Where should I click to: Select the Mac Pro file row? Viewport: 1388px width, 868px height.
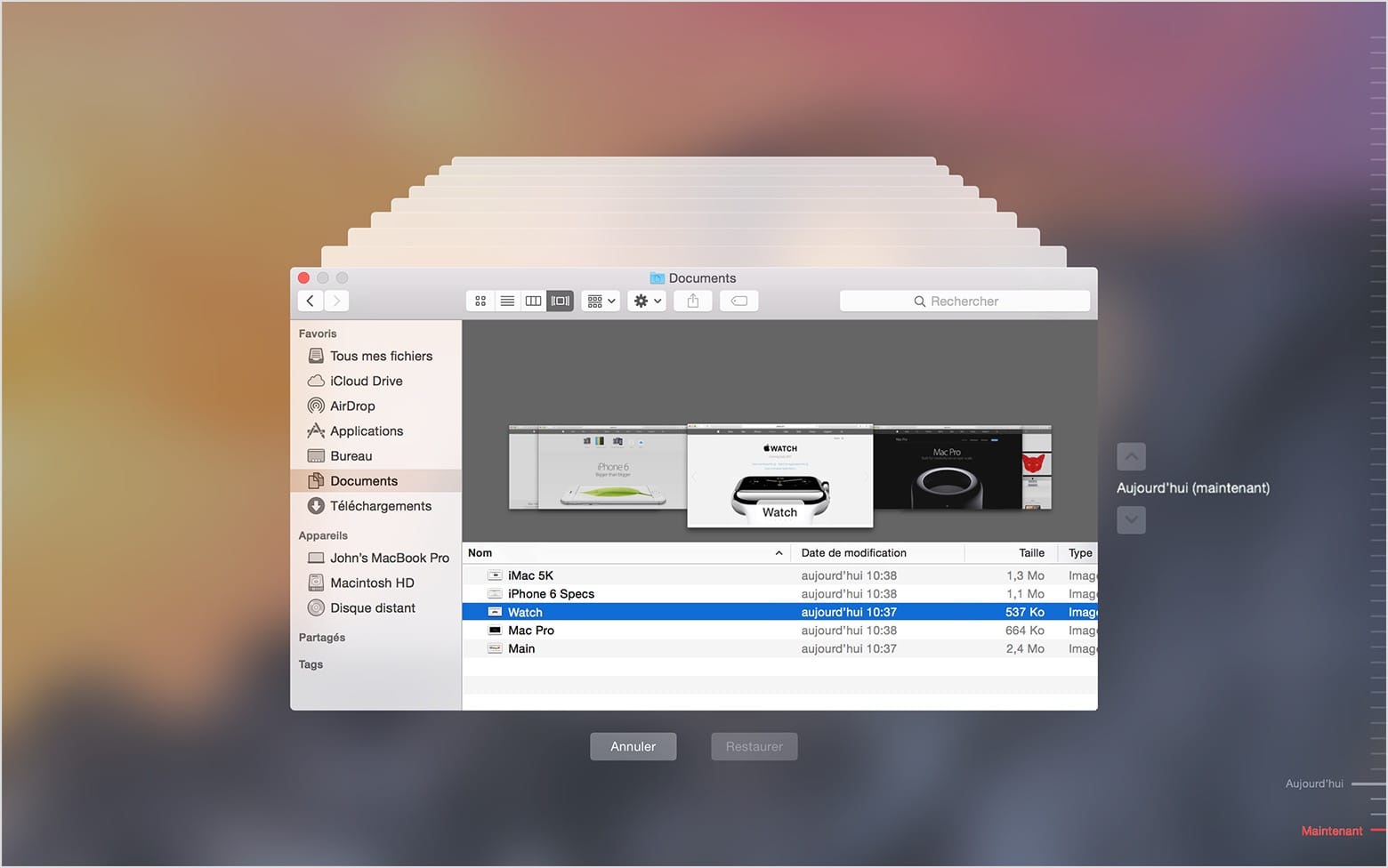(779, 630)
